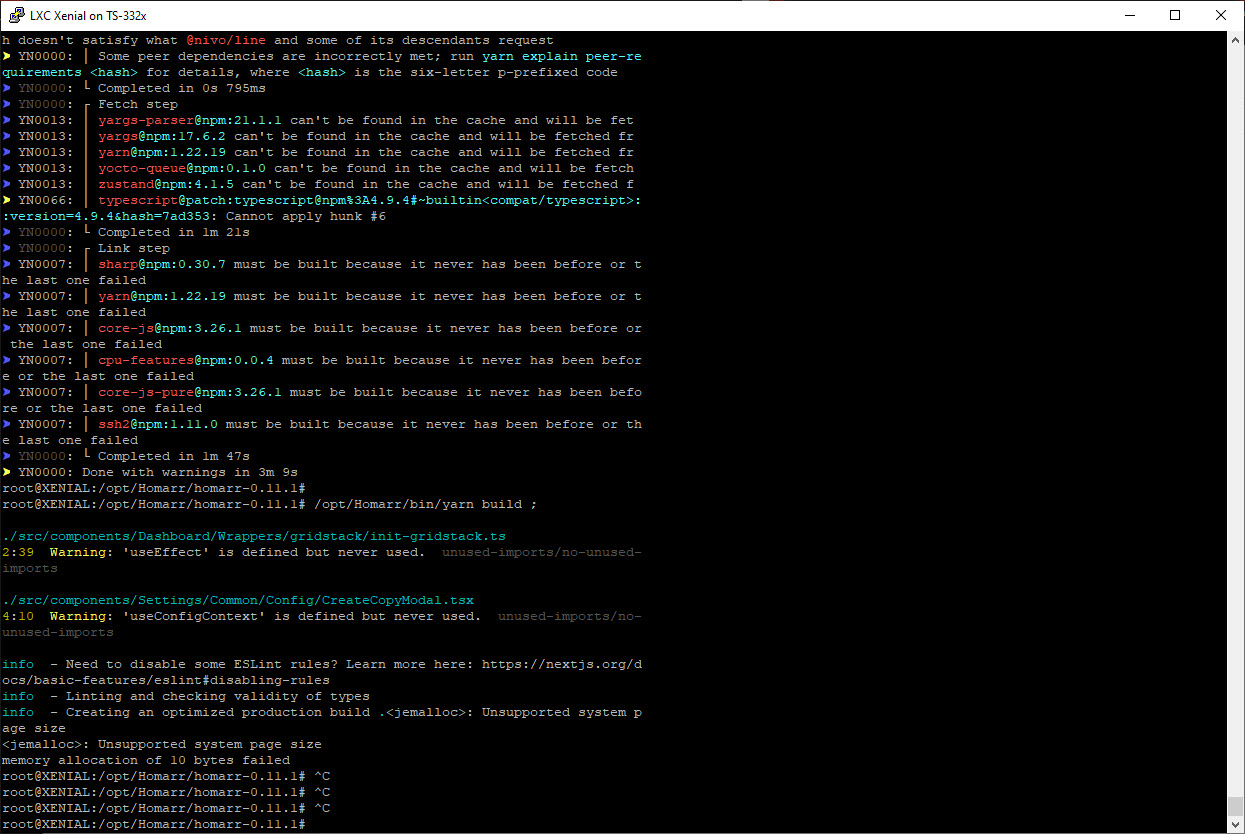
Task: Maximize the terminal window
Action: point(1175,15)
